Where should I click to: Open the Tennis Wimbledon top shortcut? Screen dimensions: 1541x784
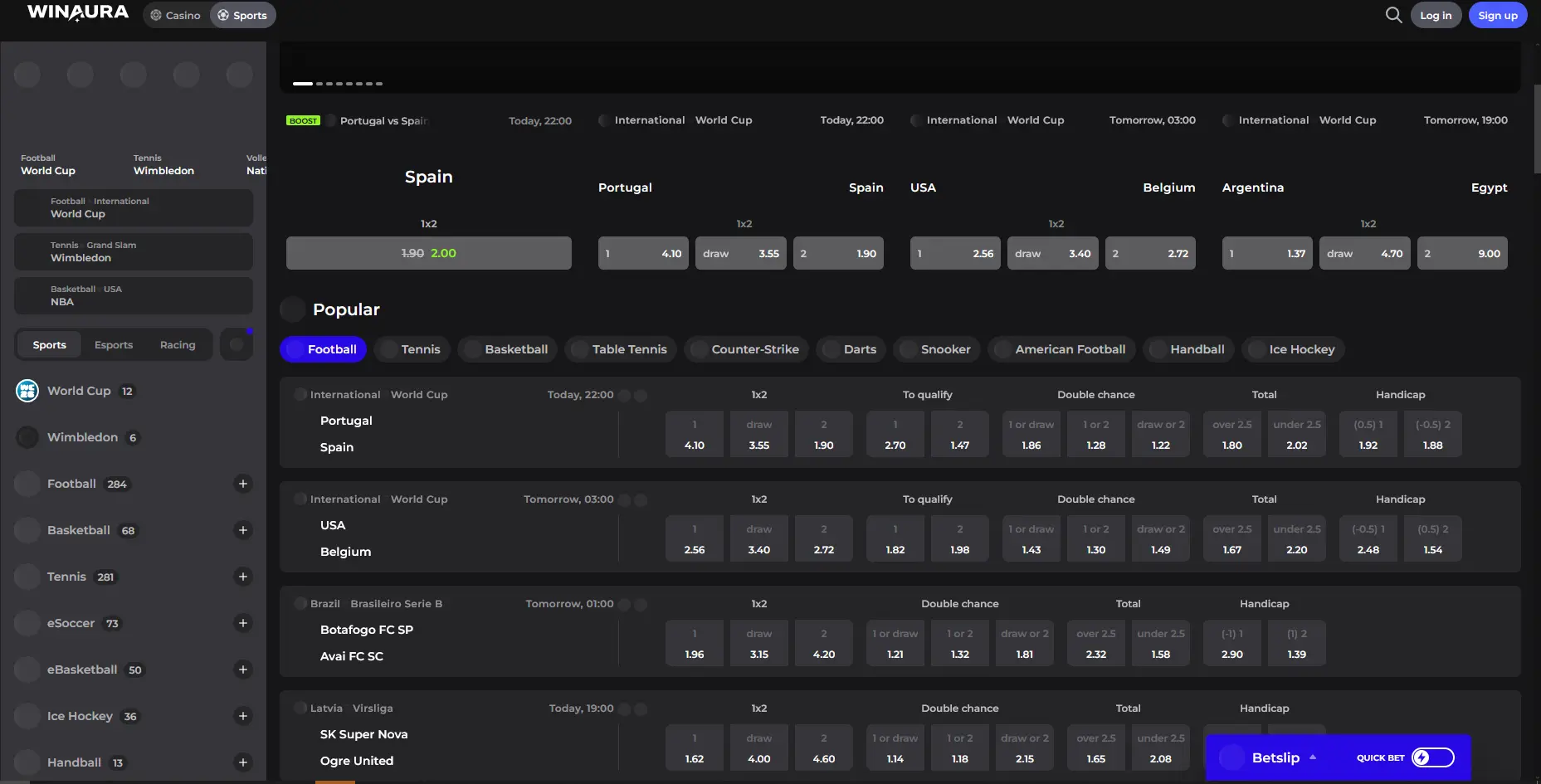coord(163,164)
